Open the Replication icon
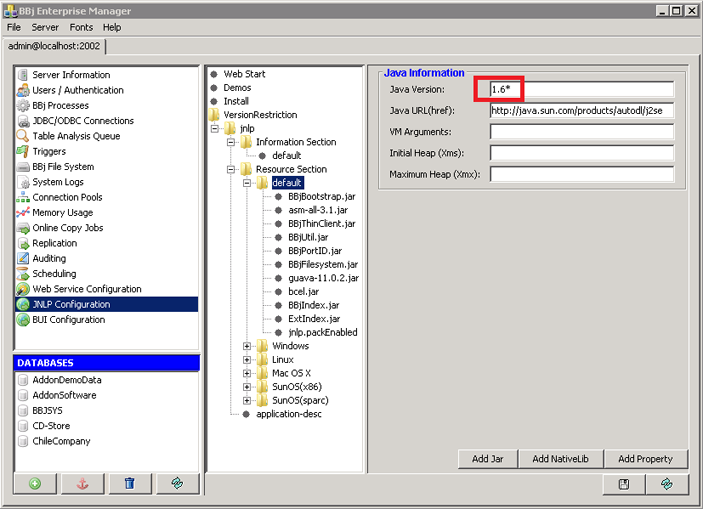This screenshot has height=509, width=703. 23,243
